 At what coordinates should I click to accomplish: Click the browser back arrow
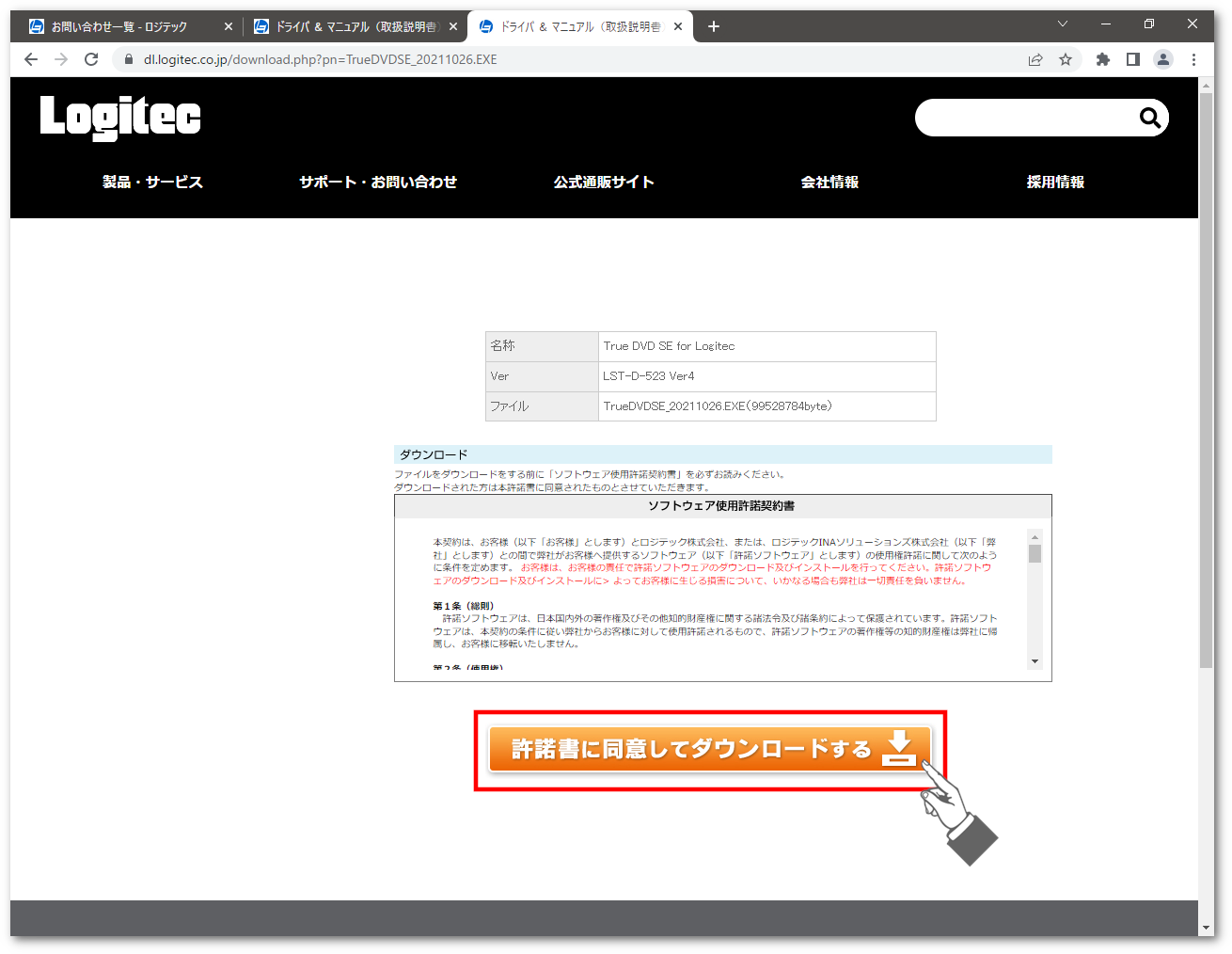tap(31, 59)
